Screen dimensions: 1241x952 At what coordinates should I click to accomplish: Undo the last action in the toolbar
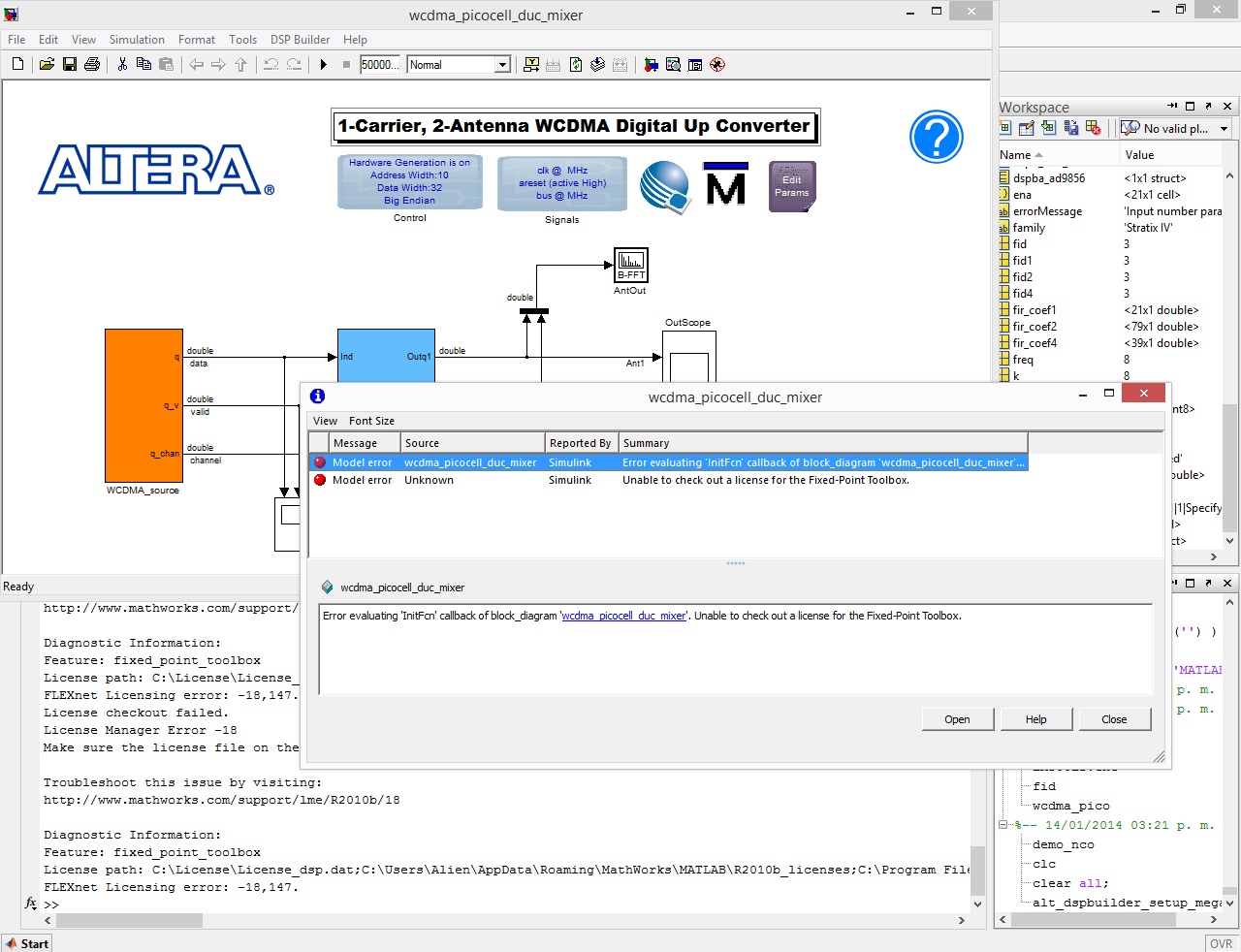(x=270, y=65)
